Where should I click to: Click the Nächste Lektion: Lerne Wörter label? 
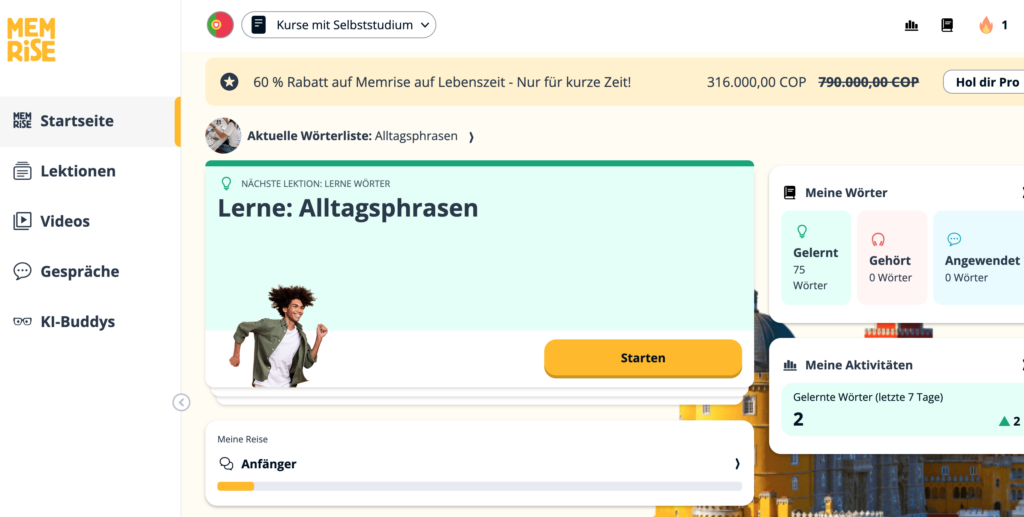[x=315, y=184]
